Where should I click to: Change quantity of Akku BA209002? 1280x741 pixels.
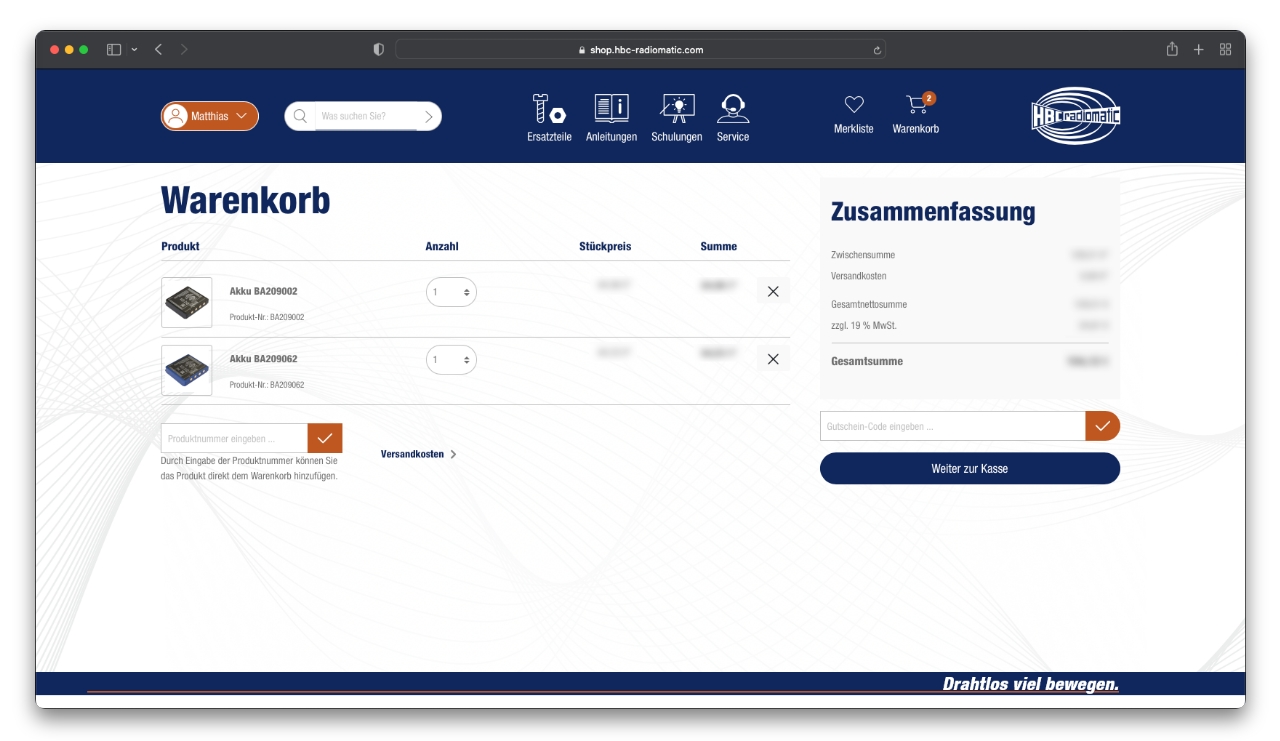[x=451, y=292]
